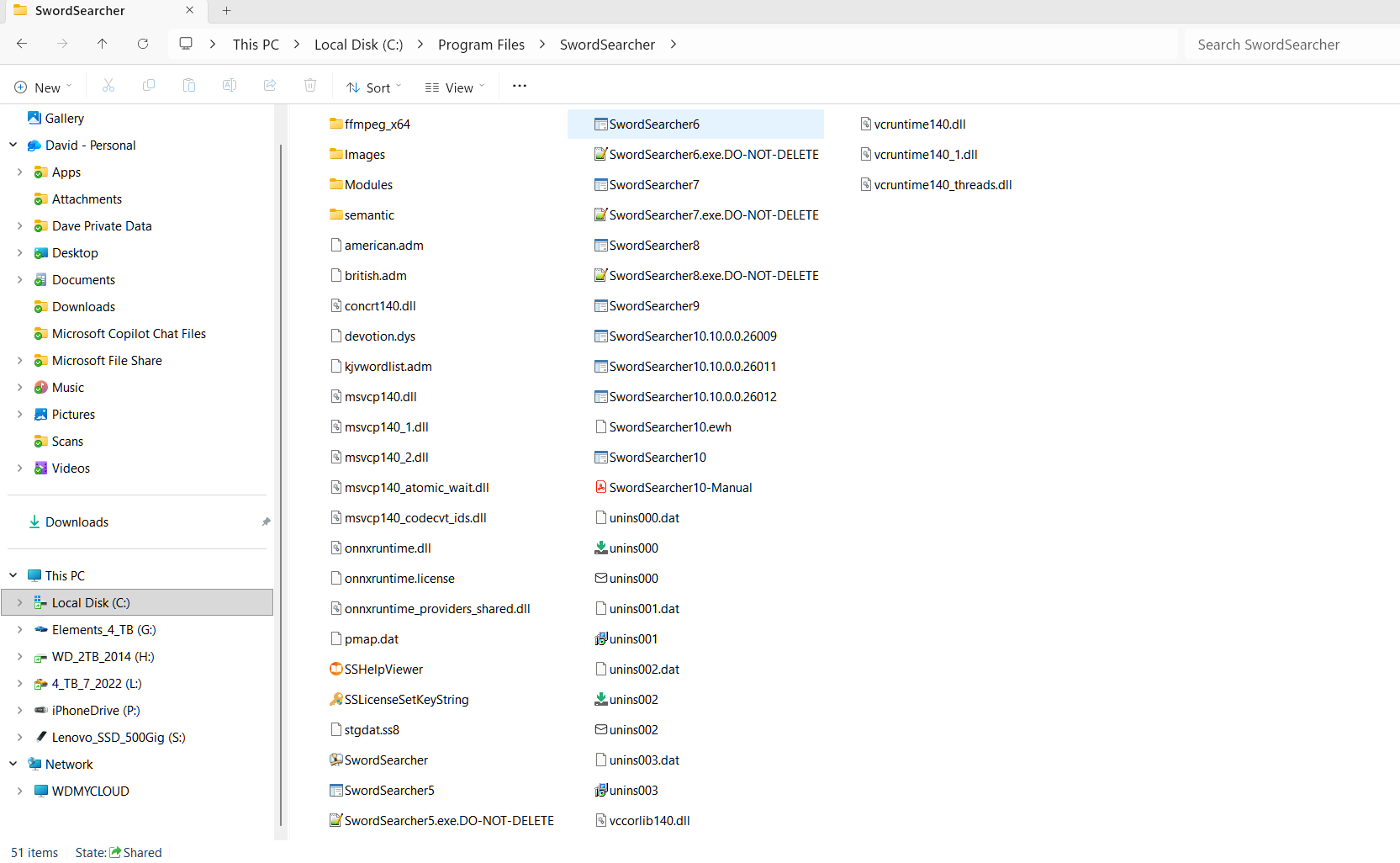Screen dimensions: 1400x863
Task: Select SwordSearcher10.10.0.0.26012 file
Action: (x=693, y=396)
